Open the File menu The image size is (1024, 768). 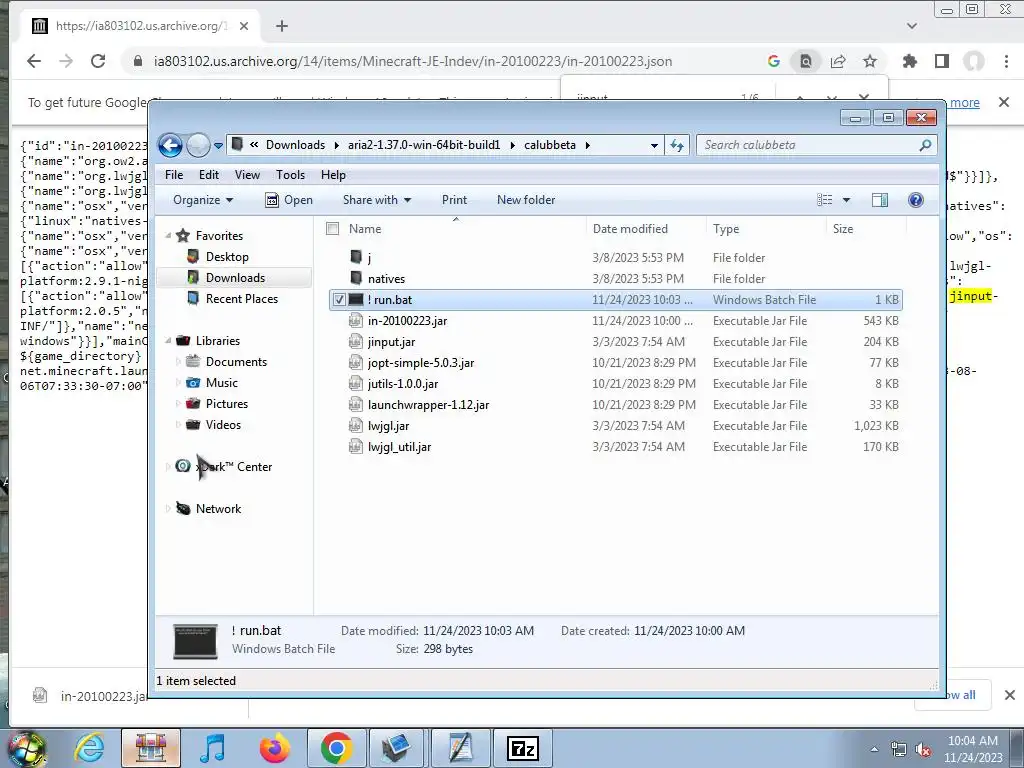(174, 175)
